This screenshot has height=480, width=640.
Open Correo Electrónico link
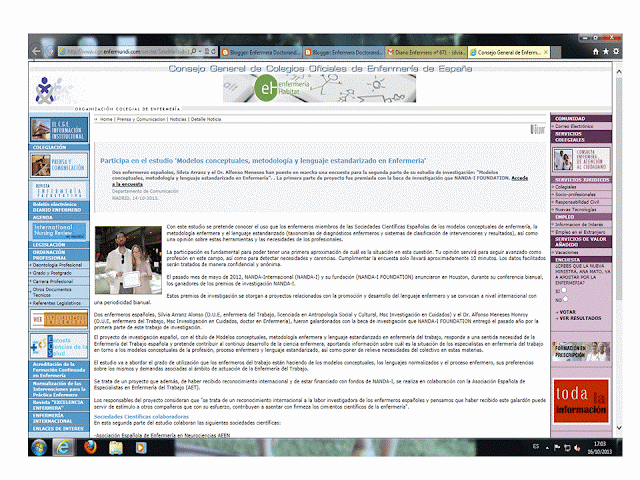click(x=574, y=126)
